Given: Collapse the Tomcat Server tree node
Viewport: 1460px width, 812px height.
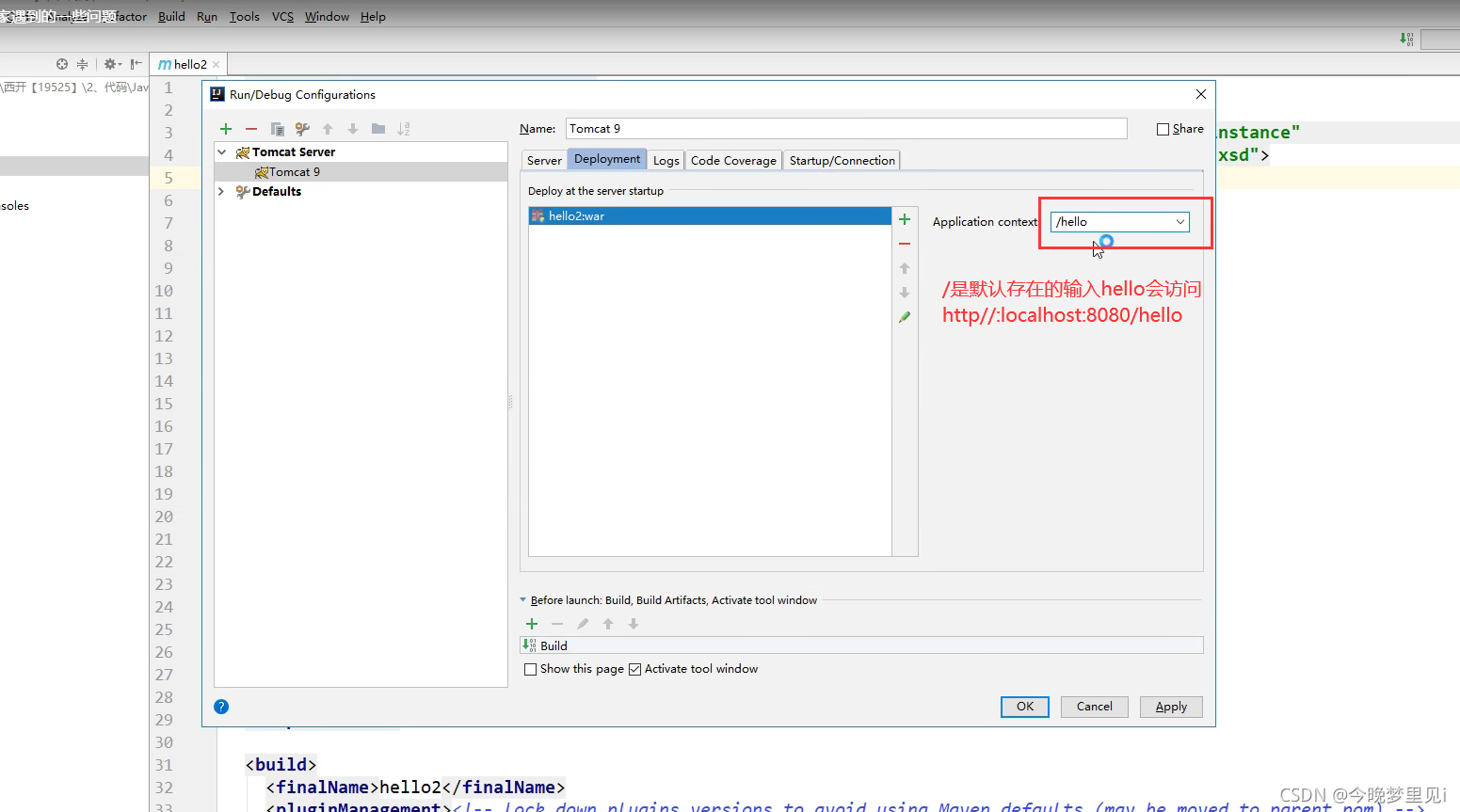Looking at the screenshot, I should [222, 152].
